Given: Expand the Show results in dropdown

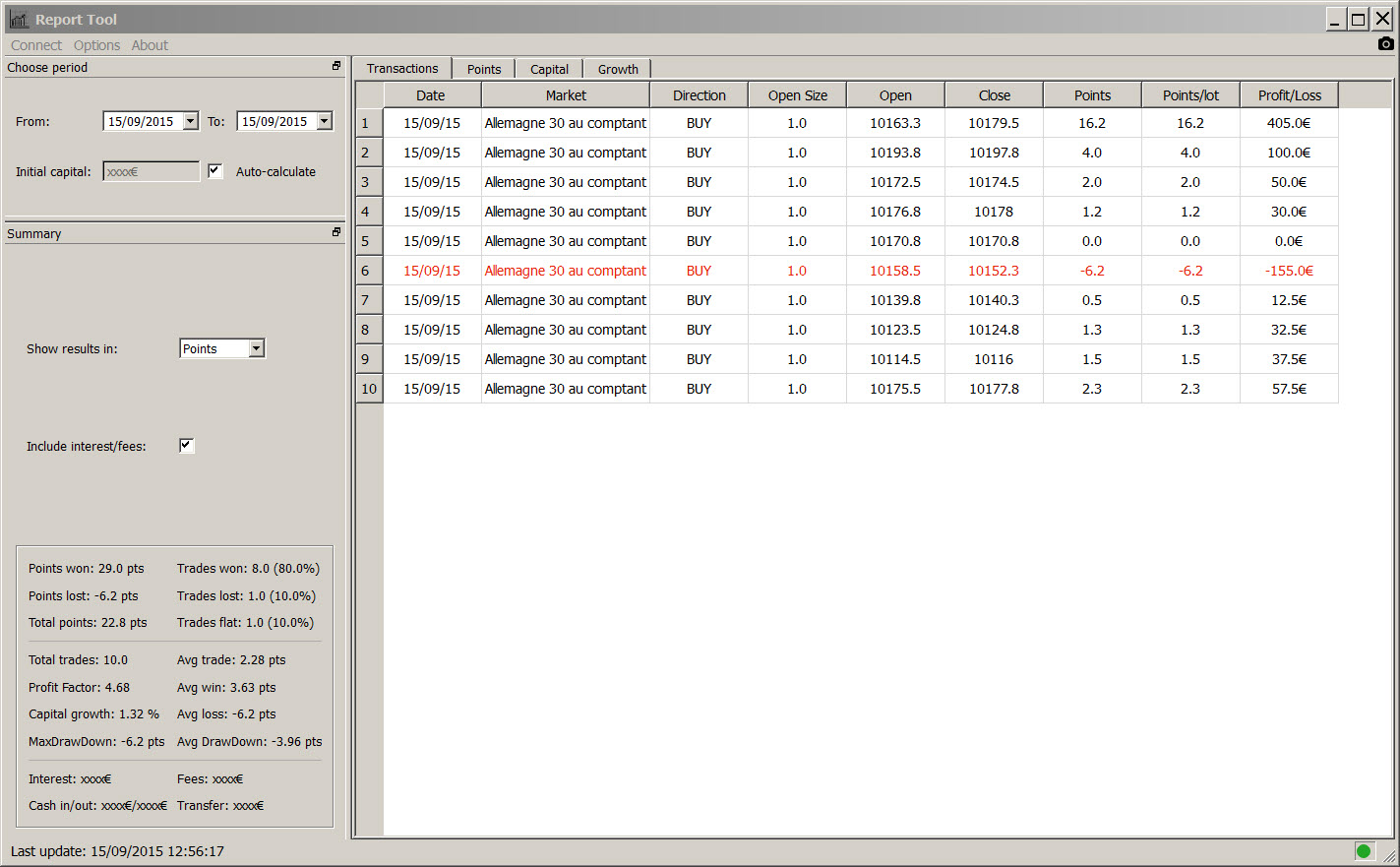Looking at the screenshot, I should pyautogui.click(x=256, y=348).
